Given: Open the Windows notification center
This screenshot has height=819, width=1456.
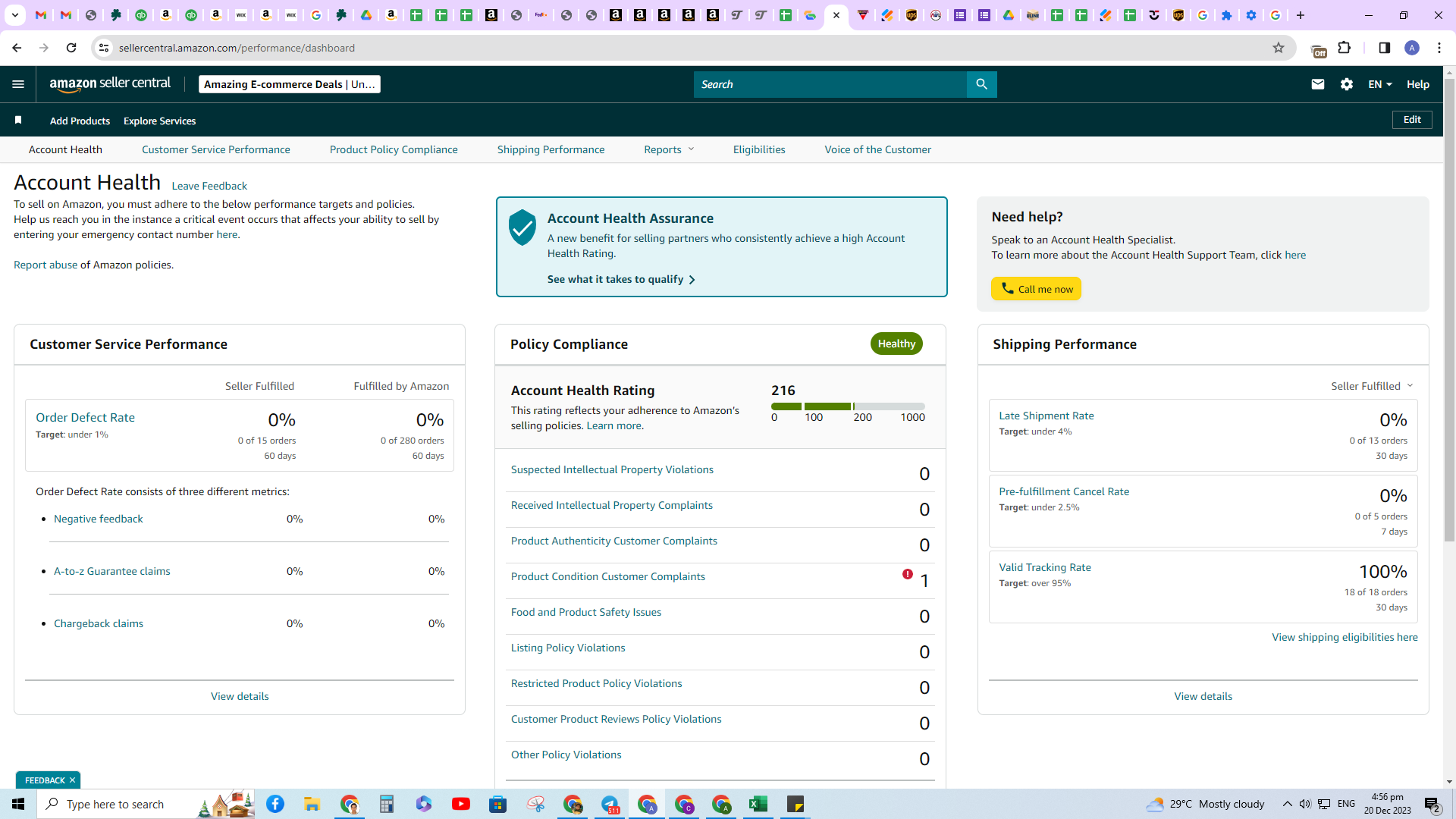Looking at the screenshot, I should [1432, 805].
